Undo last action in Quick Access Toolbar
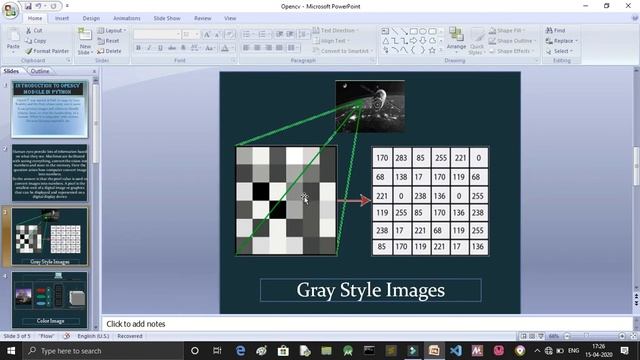This screenshot has width=640, height=360. [x=39, y=6]
